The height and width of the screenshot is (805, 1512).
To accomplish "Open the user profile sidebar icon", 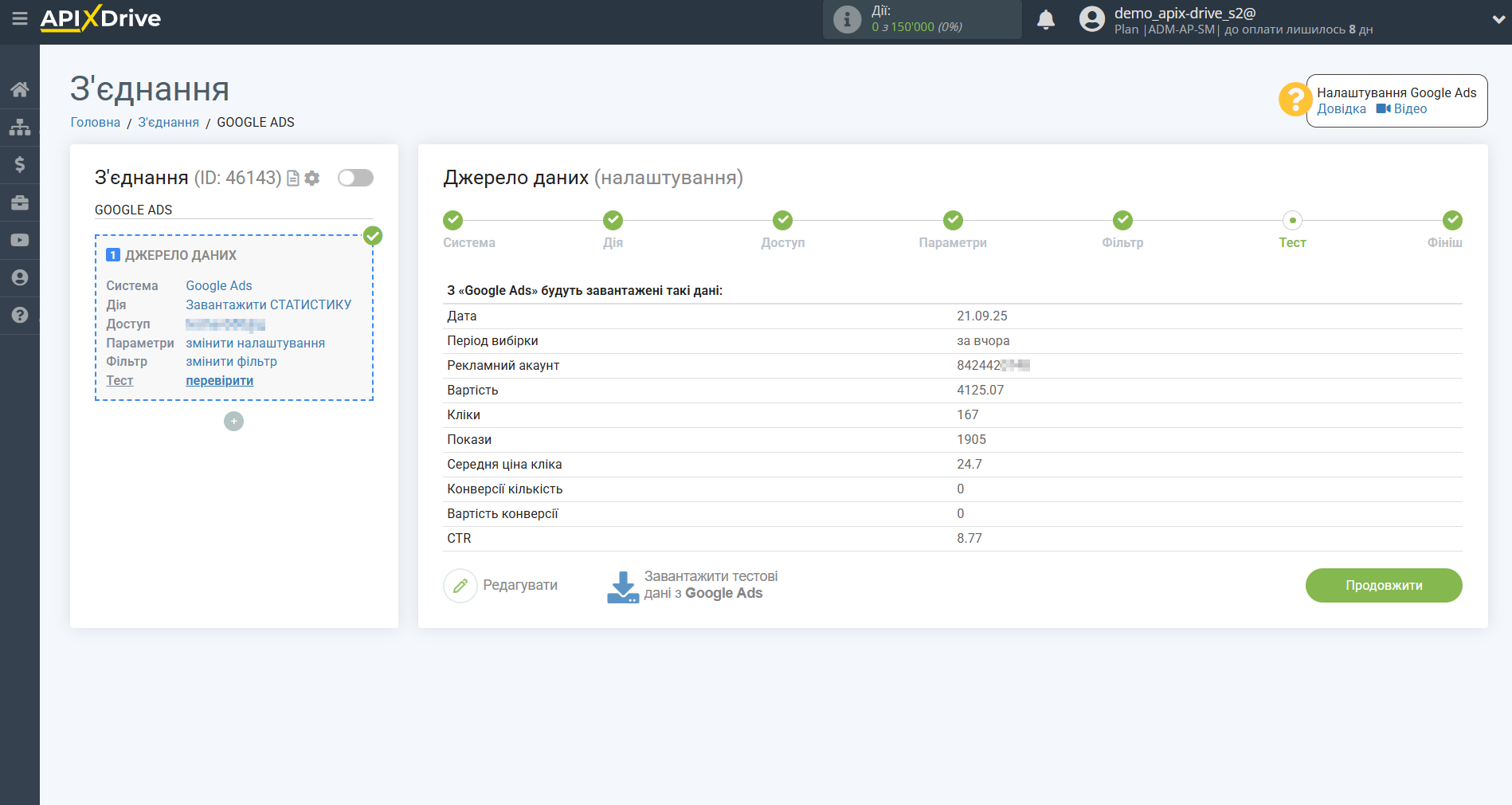I will pyautogui.click(x=20, y=277).
